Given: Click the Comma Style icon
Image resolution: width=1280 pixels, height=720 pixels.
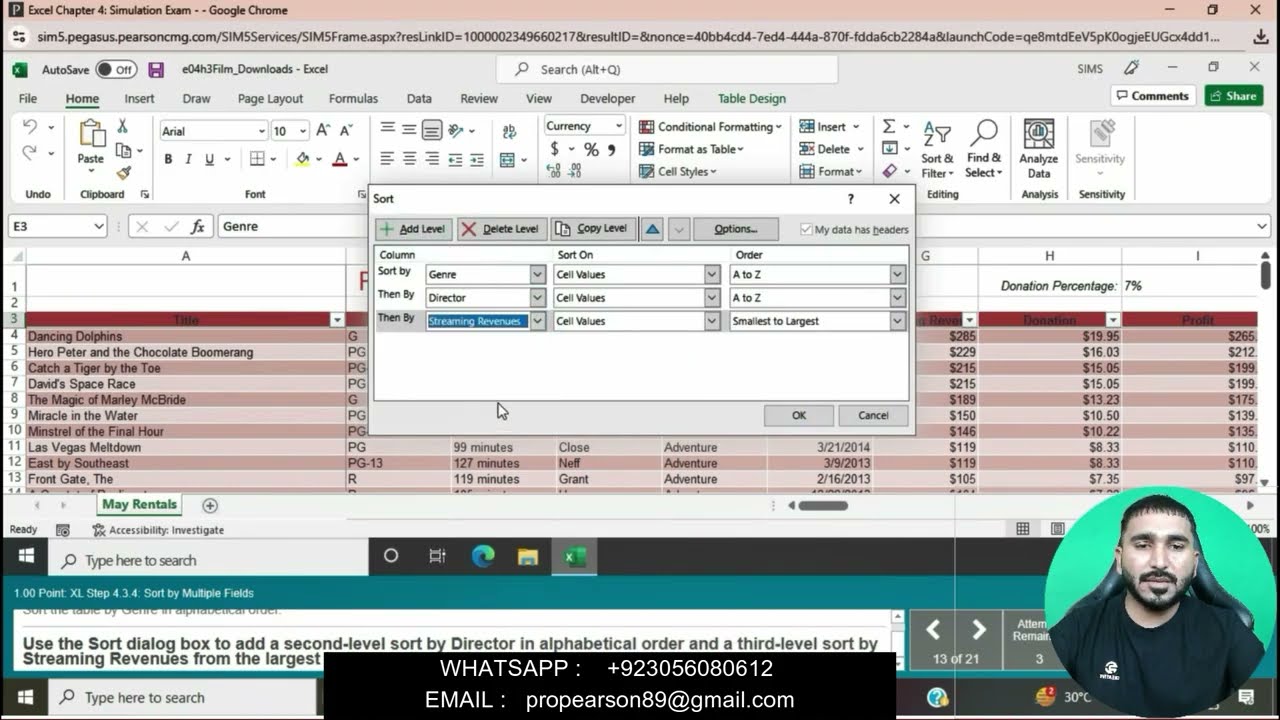Looking at the screenshot, I should coord(612,149).
